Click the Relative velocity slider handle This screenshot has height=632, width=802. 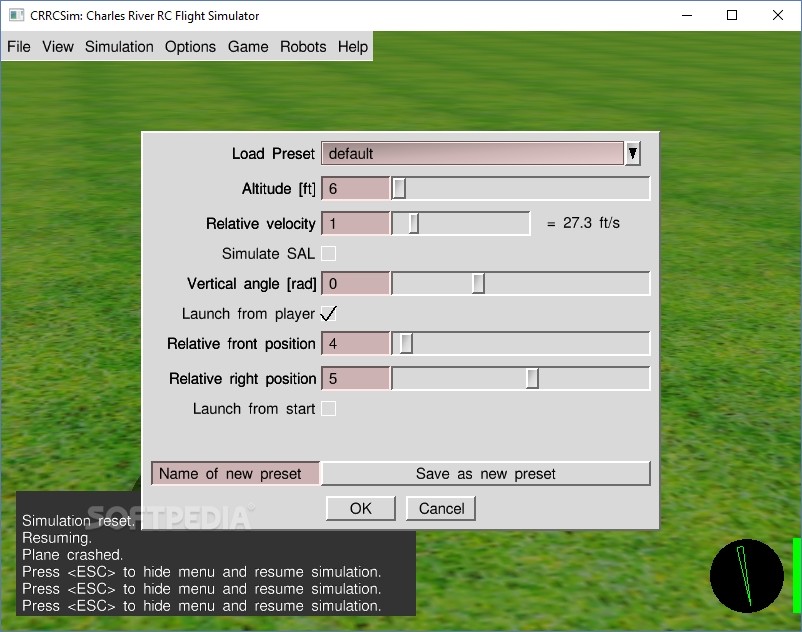(x=413, y=223)
